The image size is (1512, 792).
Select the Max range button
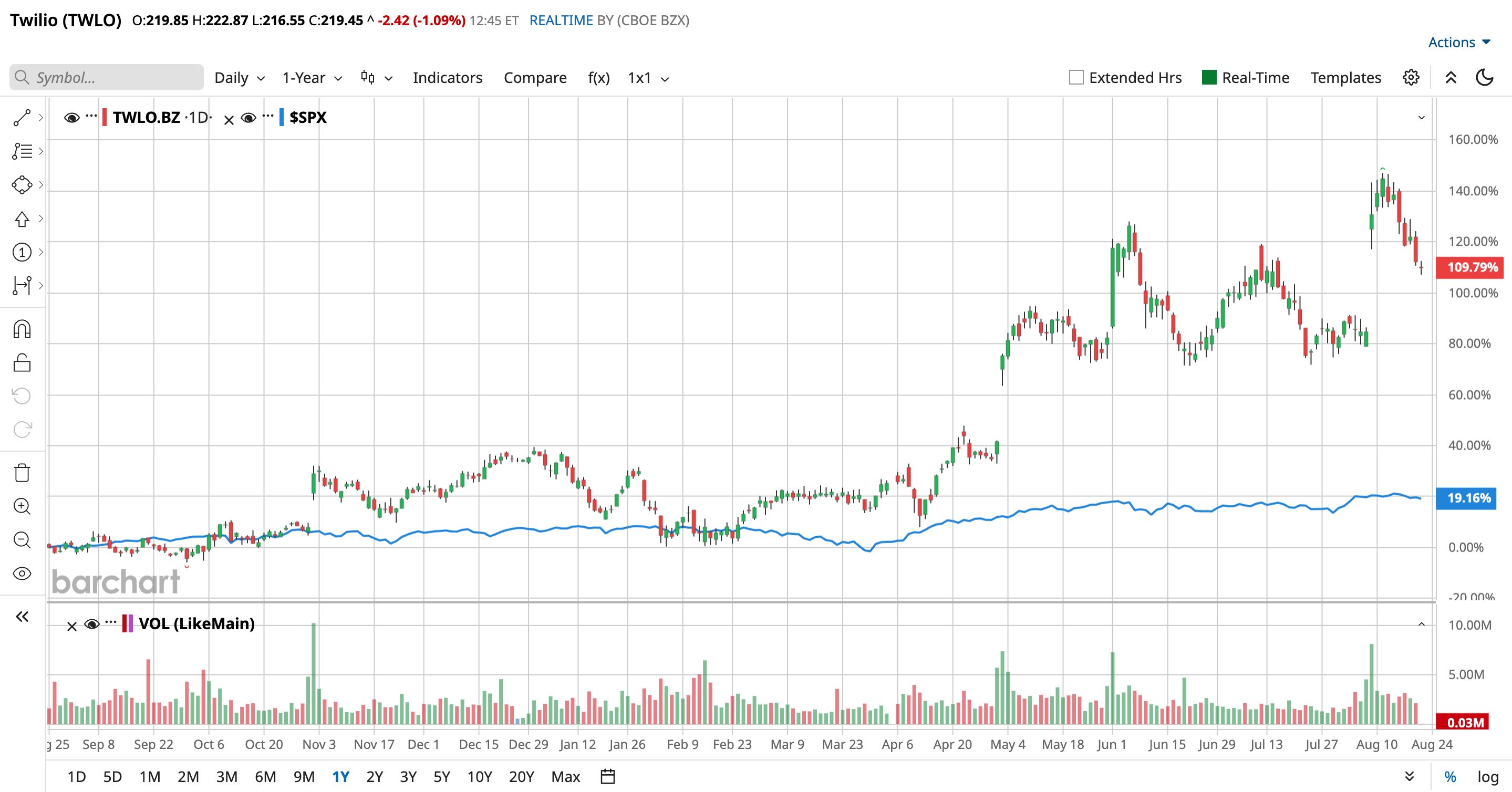coord(566,777)
